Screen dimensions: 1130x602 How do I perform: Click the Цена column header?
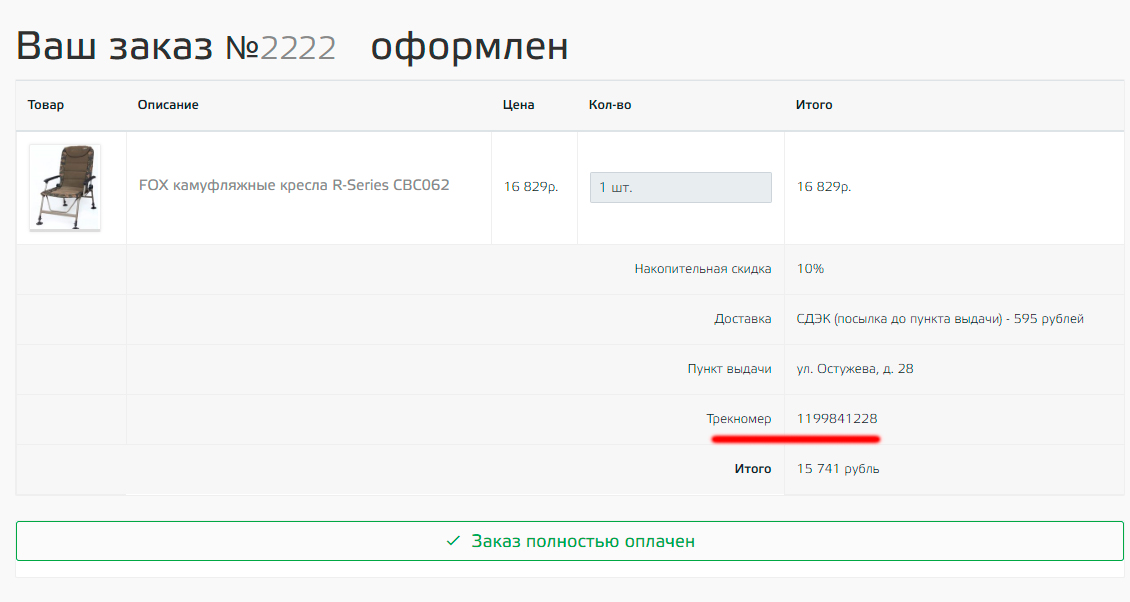pos(518,105)
